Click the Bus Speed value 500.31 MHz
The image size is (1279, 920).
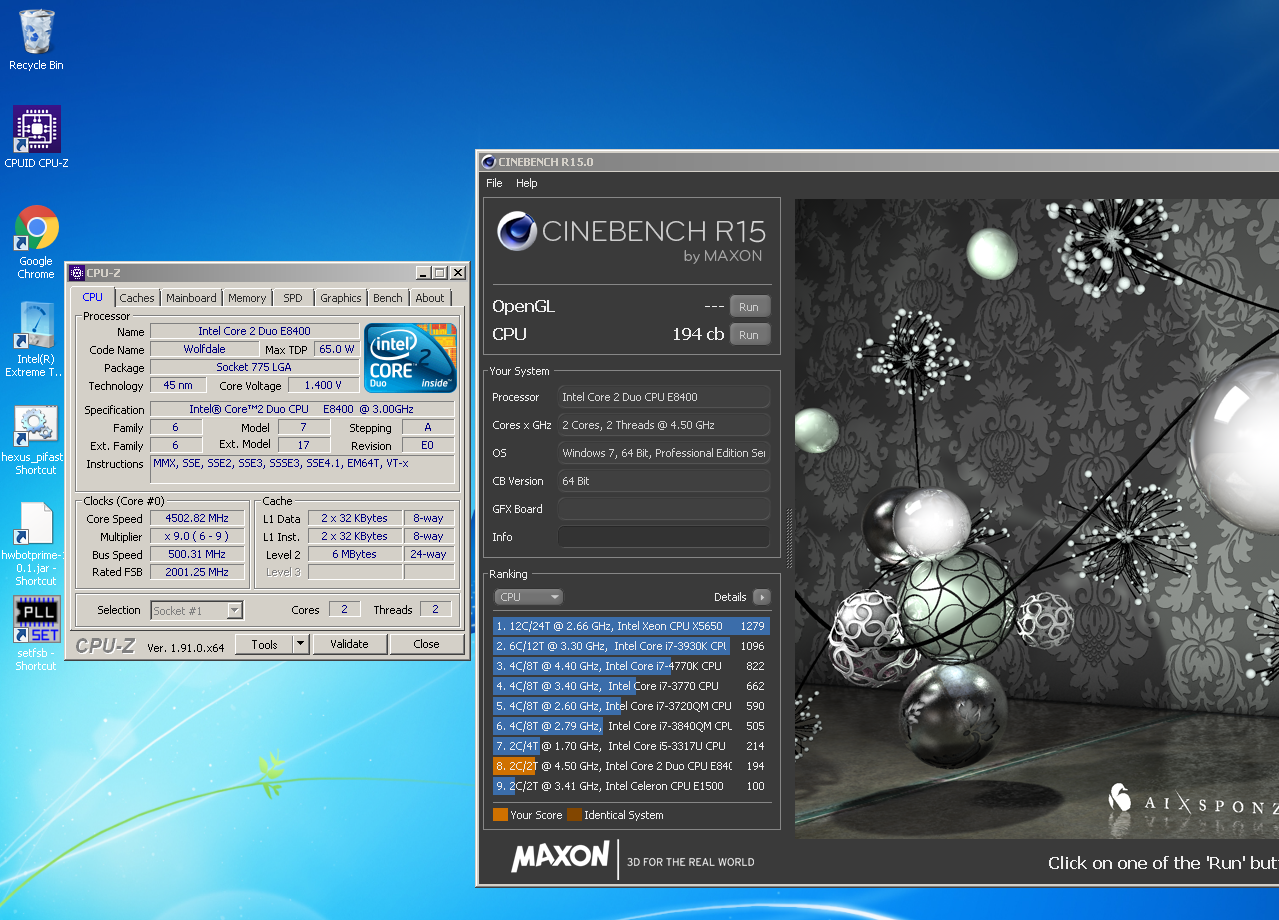point(198,554)
